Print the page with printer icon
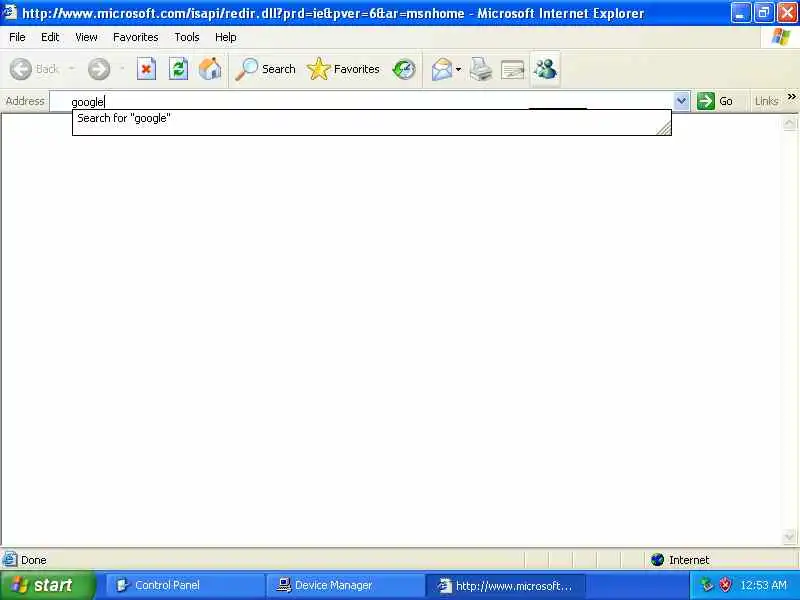Image resolution: width=800 pixels, height=600 pixels. (481, 69)
